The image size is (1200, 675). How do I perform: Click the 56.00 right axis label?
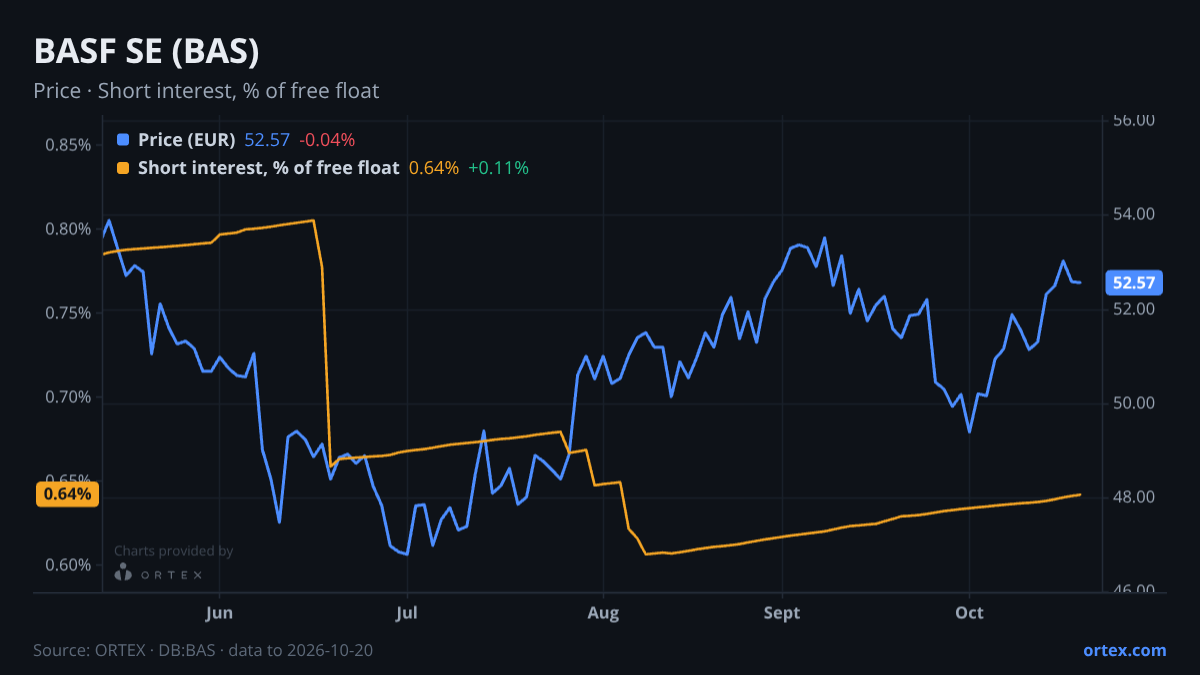point(1134,120)
